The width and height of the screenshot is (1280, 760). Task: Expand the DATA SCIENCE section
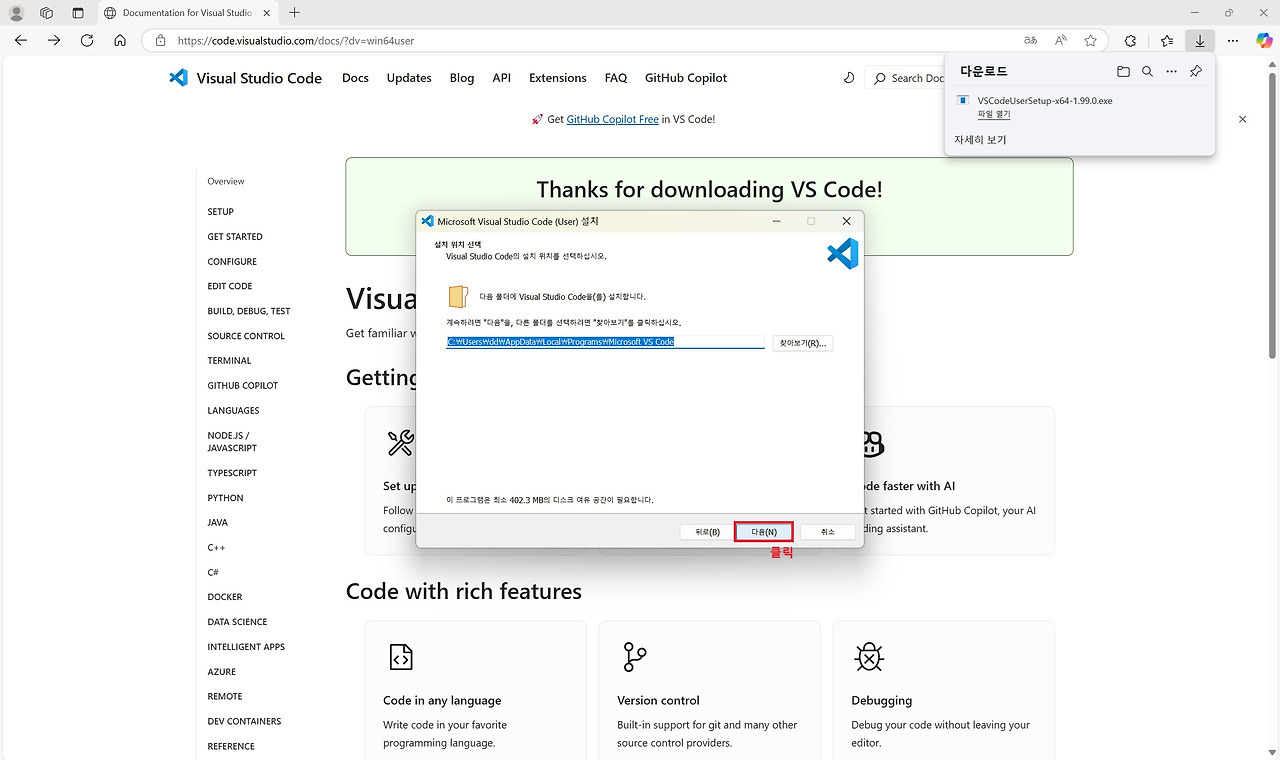(x=238, y=622)
